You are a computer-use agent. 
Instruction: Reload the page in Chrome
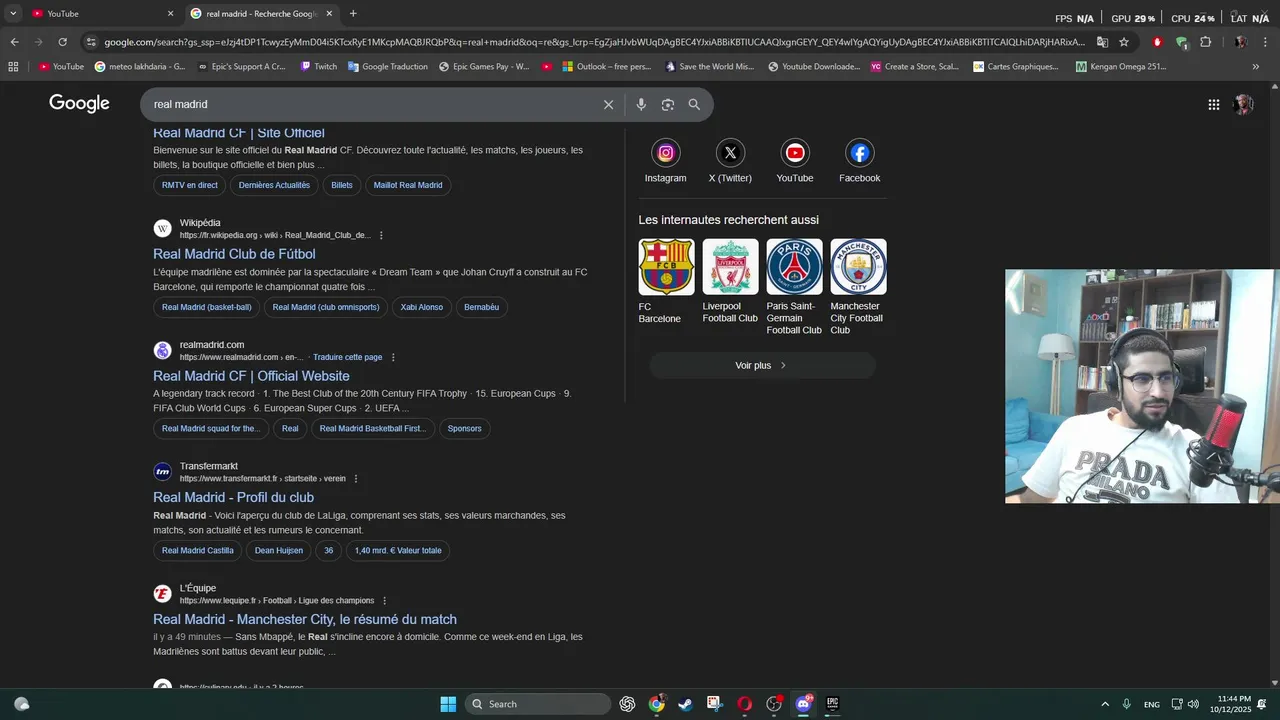pyautogui.click(x=62, y=42)
